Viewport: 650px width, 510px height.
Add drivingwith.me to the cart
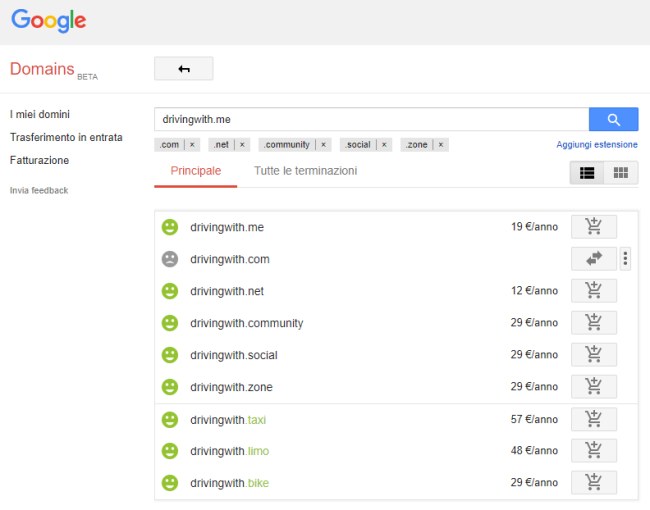(x=593, y=227)
